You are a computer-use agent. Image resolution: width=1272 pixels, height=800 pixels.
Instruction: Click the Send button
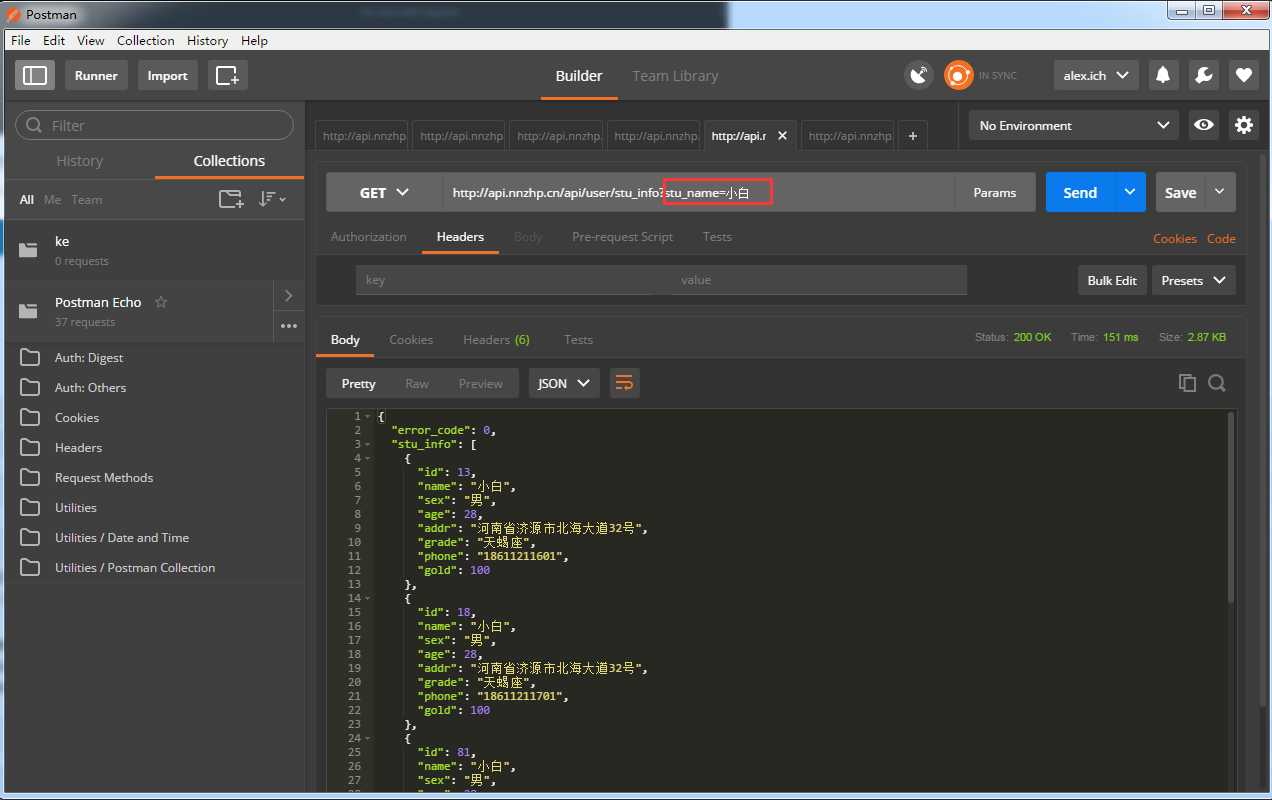coord(1080,192)
